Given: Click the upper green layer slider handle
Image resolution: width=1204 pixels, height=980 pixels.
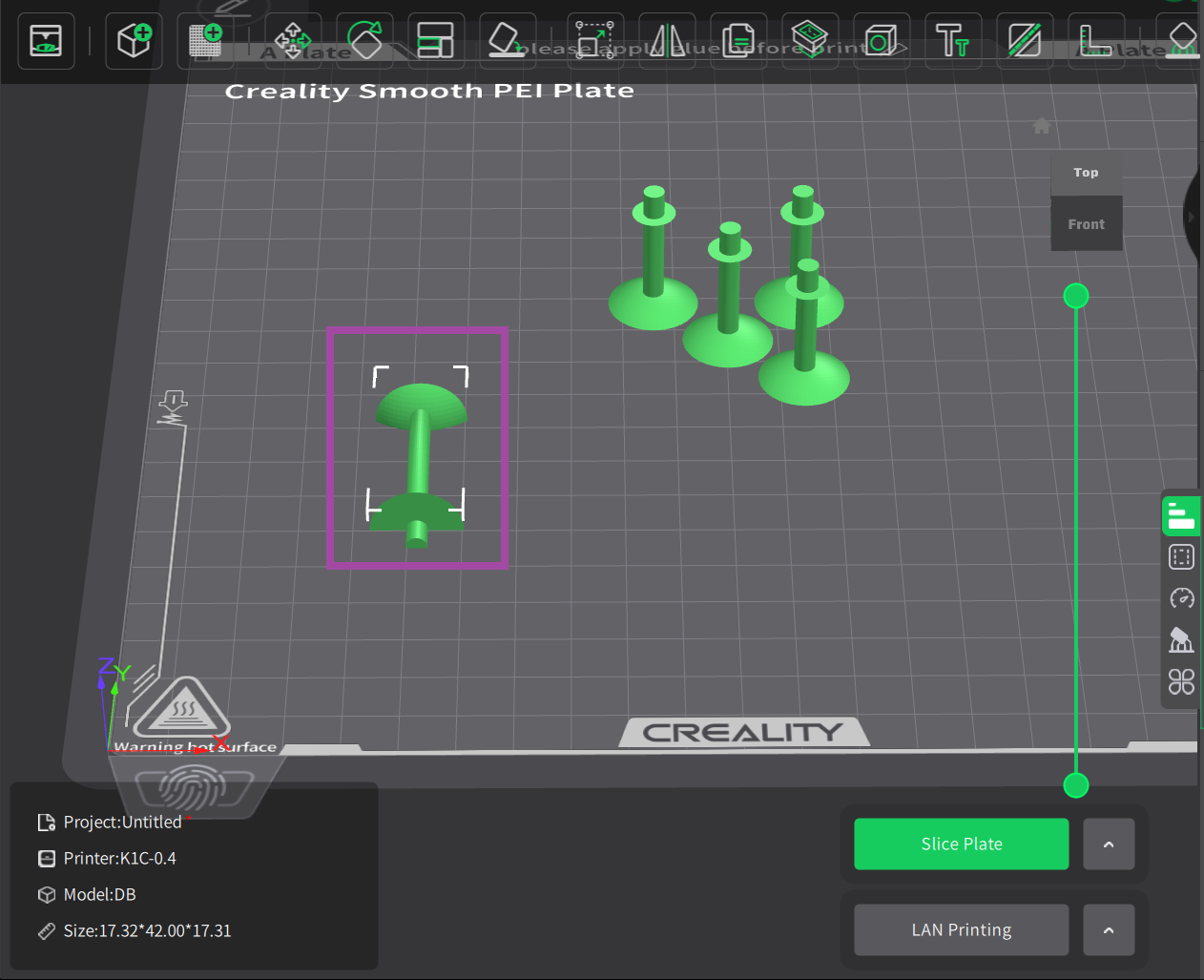Looking at the screenshot, I should [1076, 296].
